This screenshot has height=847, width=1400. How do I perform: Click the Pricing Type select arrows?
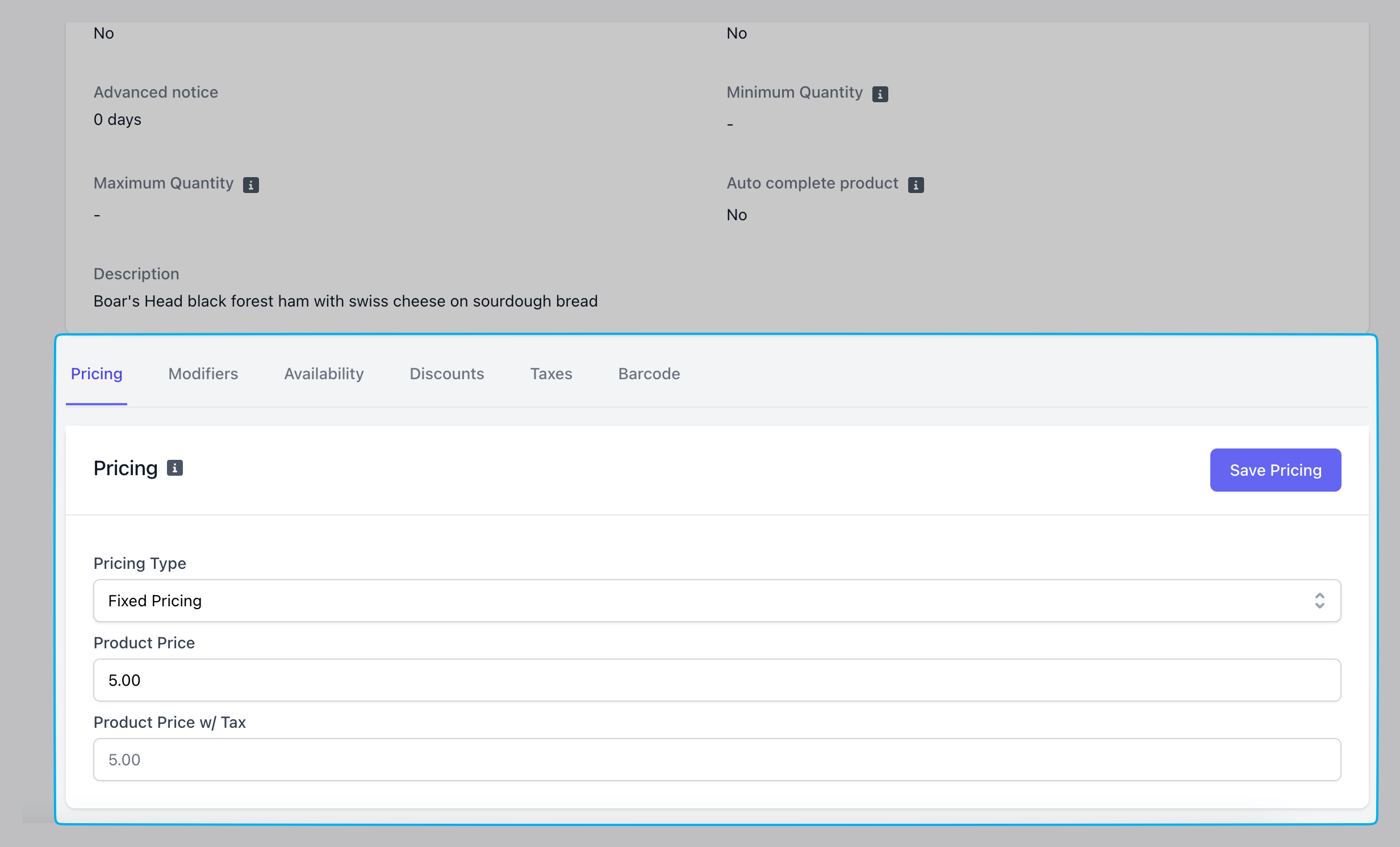(x=1319, y=601)
